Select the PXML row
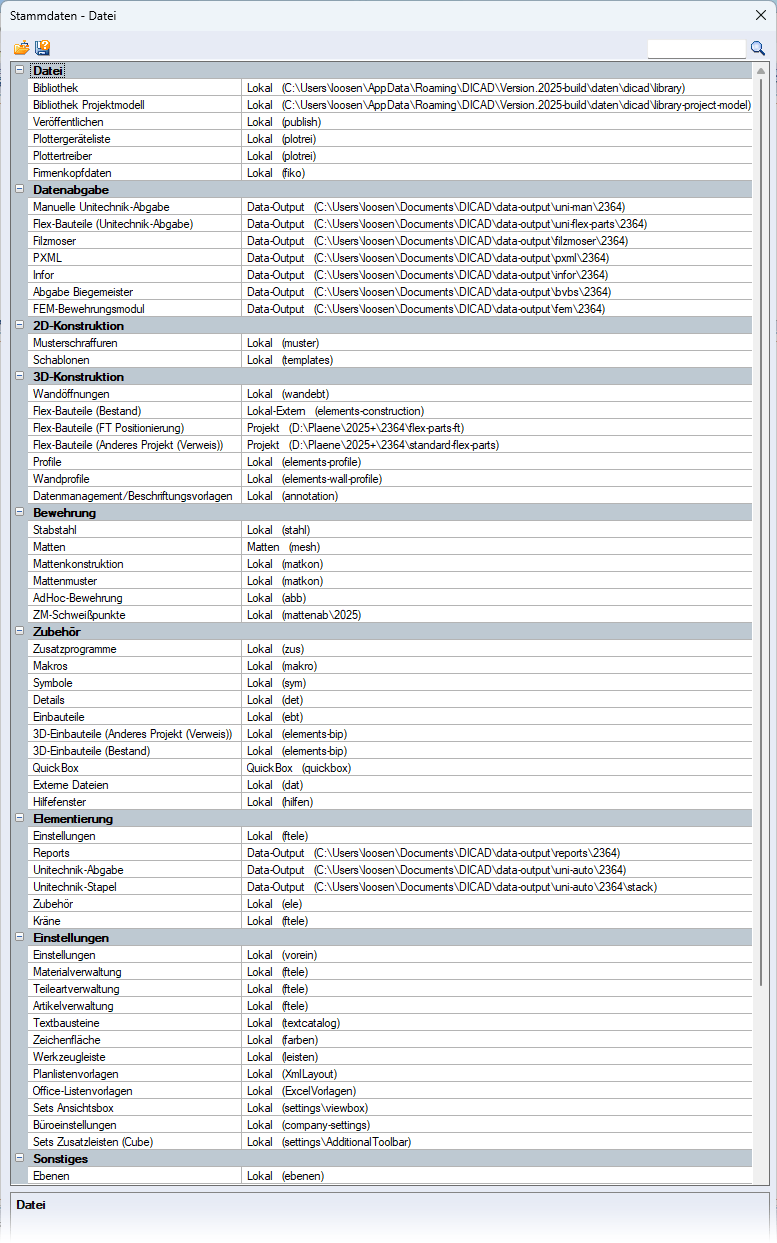Screen dimensions: 777x1243 390,258
